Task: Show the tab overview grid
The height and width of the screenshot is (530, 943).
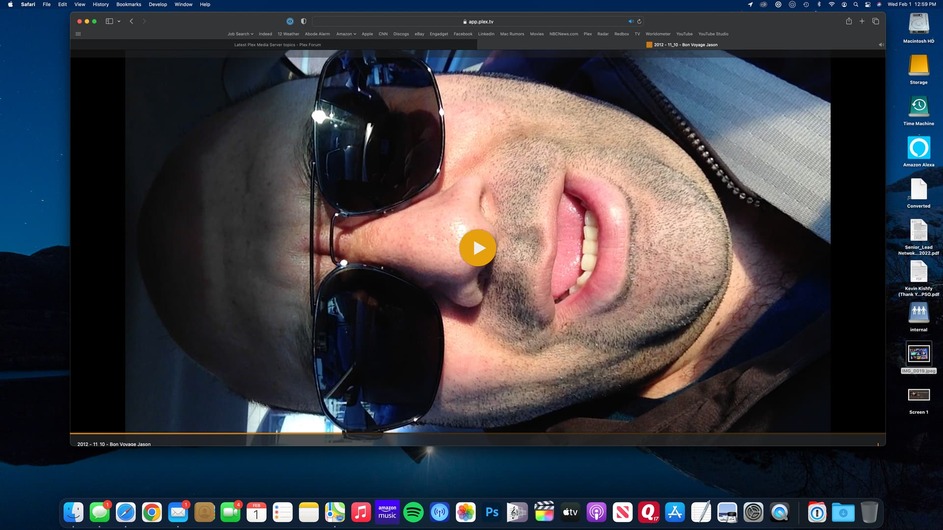Action: pyautogui.click(x=876, y=21)
